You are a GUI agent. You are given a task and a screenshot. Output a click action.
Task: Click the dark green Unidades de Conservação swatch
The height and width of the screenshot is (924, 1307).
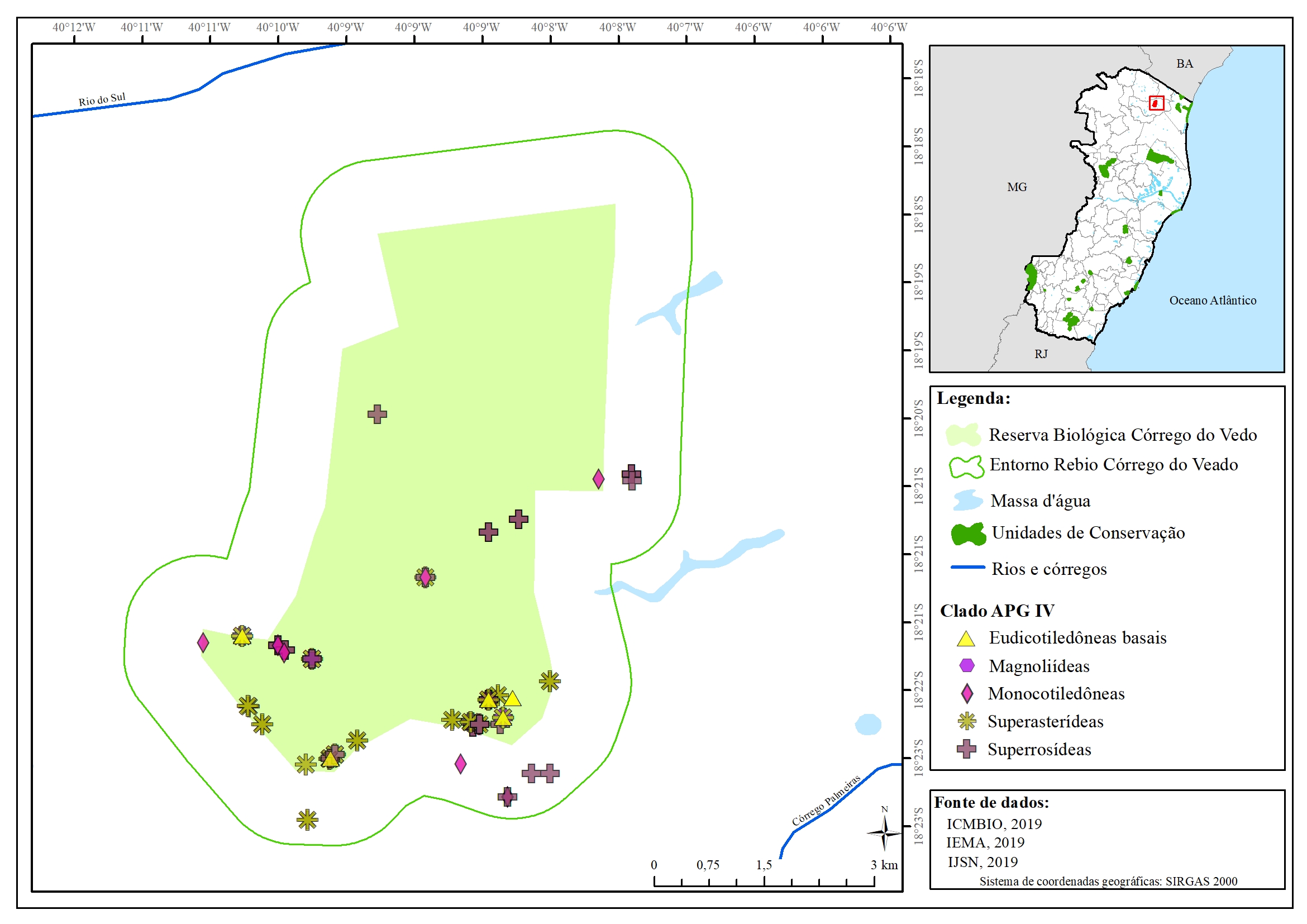point(968,534)
